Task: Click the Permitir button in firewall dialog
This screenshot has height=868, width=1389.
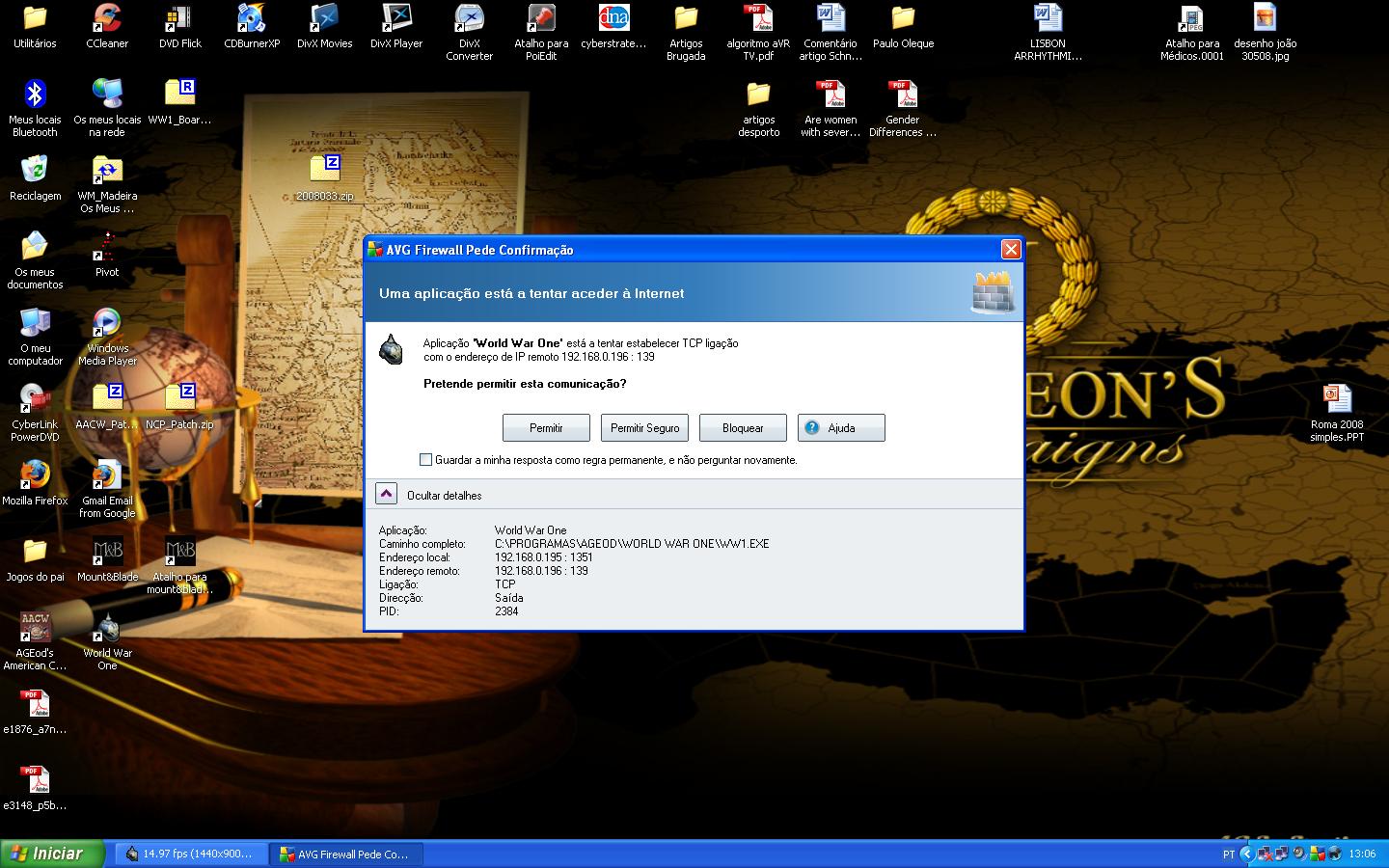Action: pos(546,428)
